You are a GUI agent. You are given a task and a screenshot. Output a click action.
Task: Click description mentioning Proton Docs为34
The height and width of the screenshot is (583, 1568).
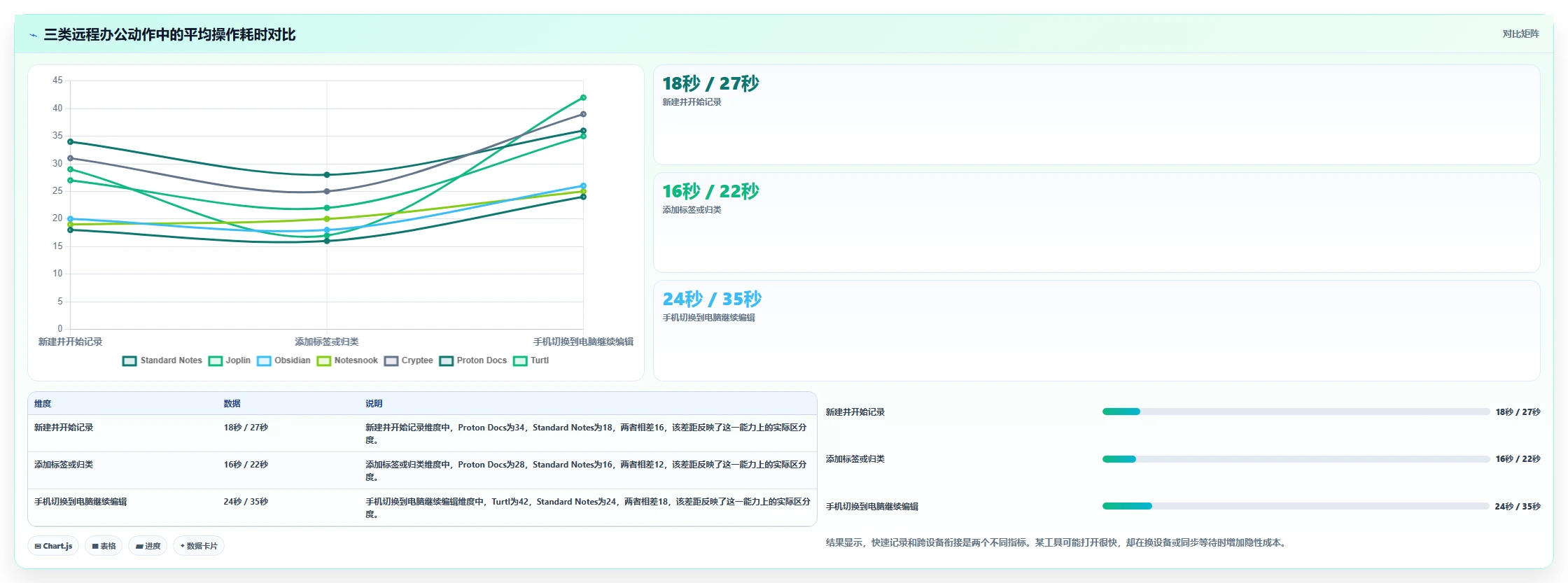coord(587,434)
